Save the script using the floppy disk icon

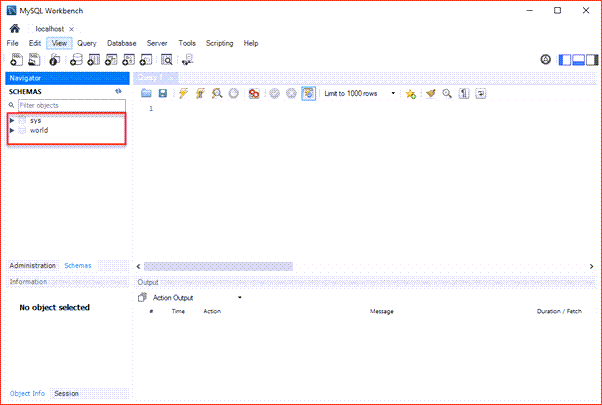click(x=162, y=93)
